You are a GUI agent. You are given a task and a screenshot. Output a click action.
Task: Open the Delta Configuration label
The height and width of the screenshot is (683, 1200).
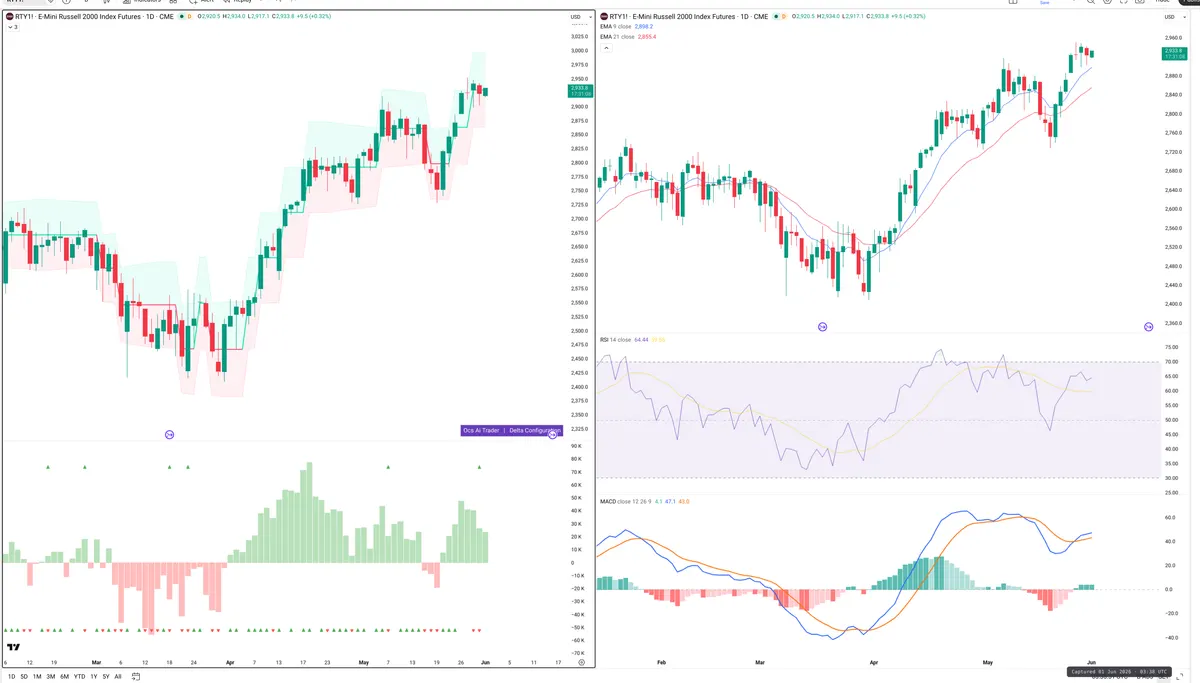534,430
